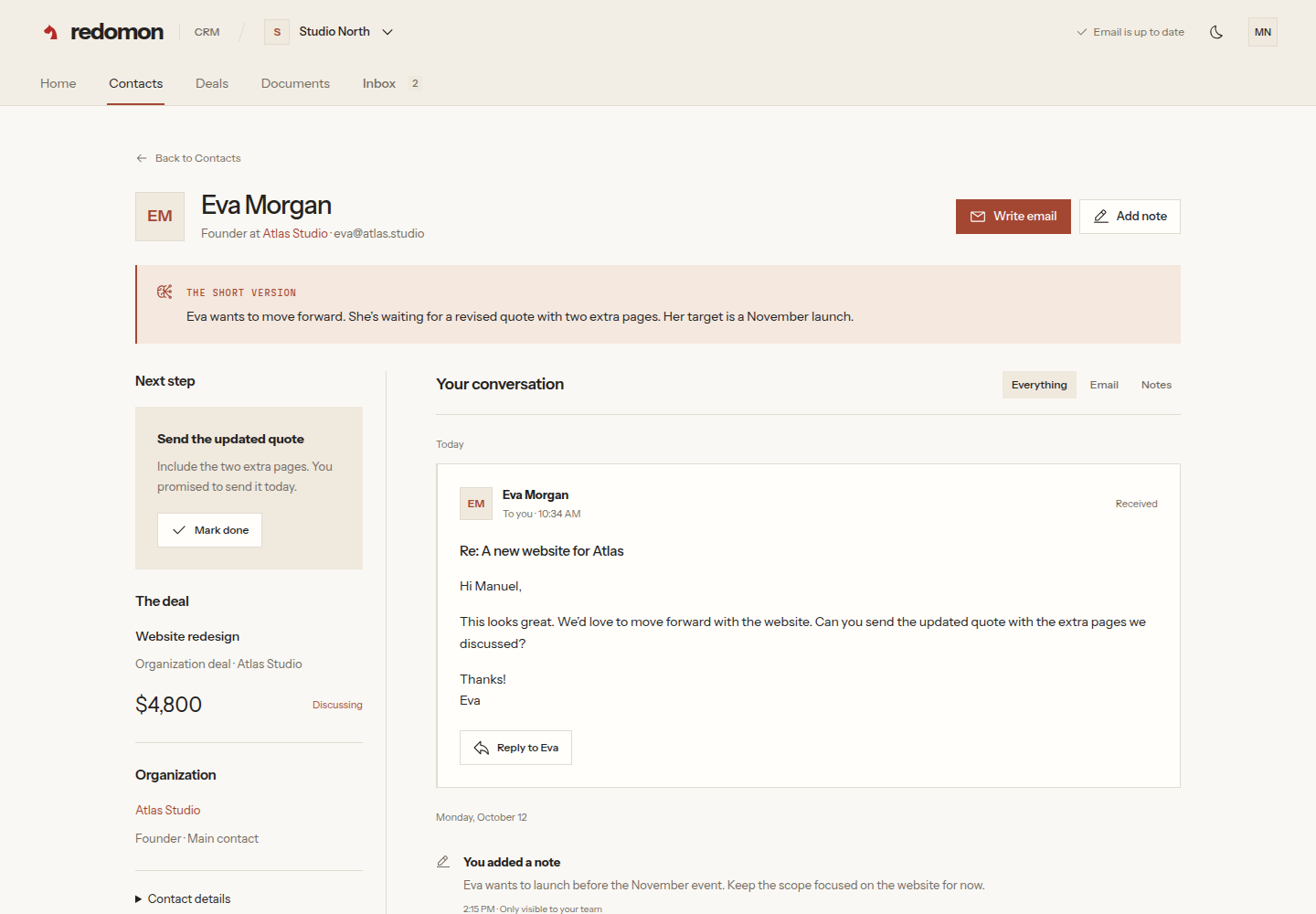The image size is (1316, 914).
Task: Open the MN user avatar menu
Action: 1263,32
